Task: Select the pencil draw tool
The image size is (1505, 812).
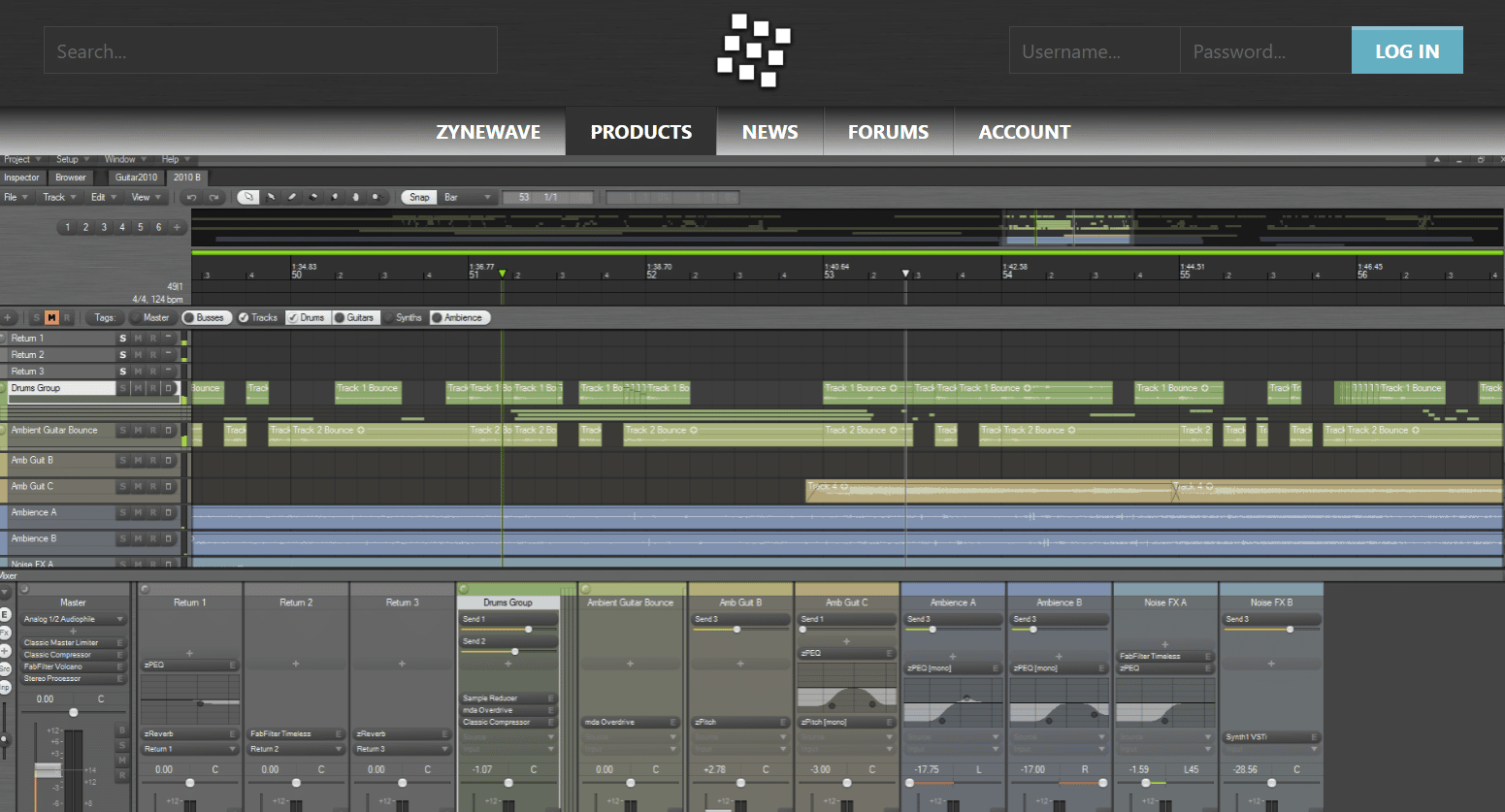Action: 292,197
